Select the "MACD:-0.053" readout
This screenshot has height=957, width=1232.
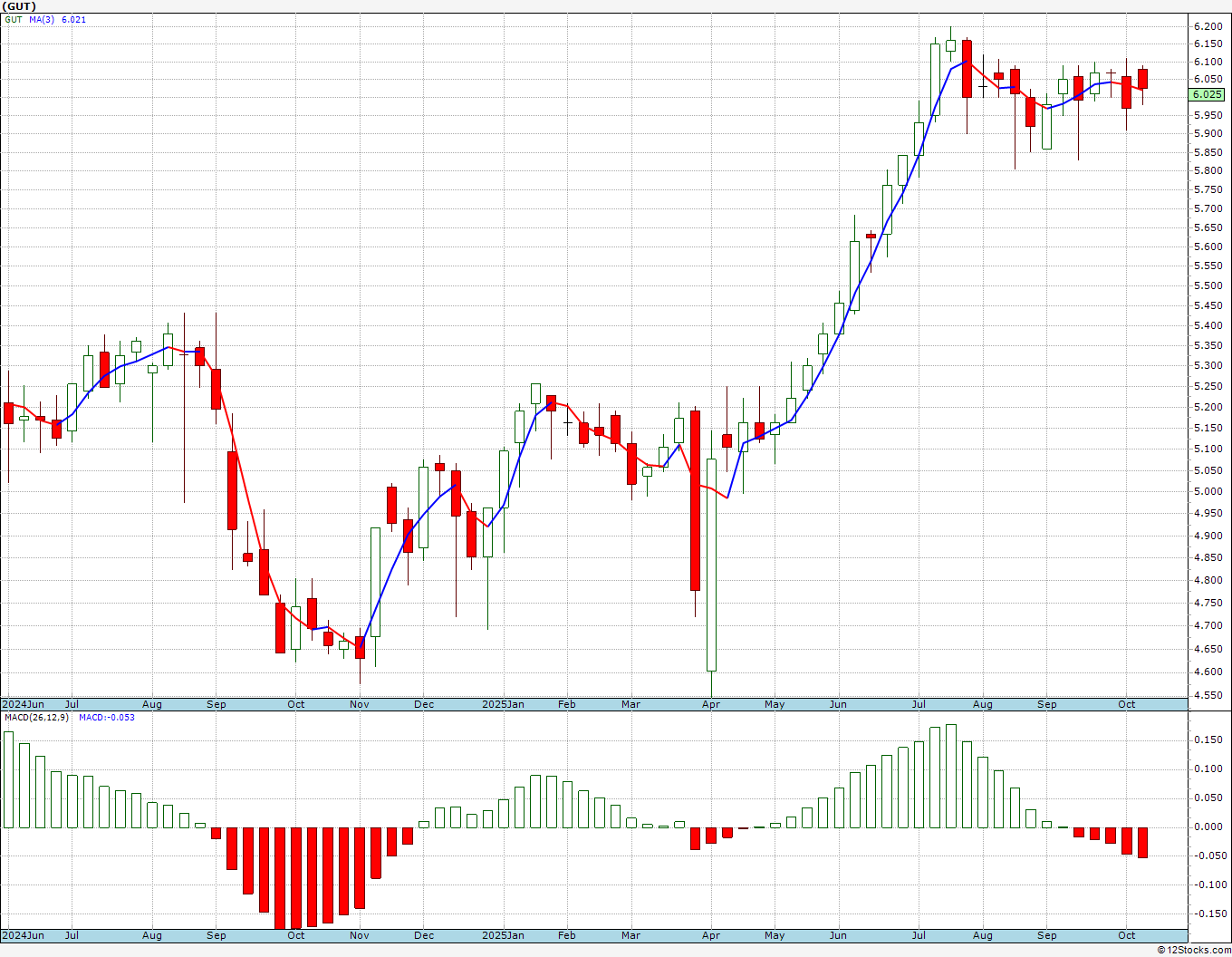tap(107, 718)
